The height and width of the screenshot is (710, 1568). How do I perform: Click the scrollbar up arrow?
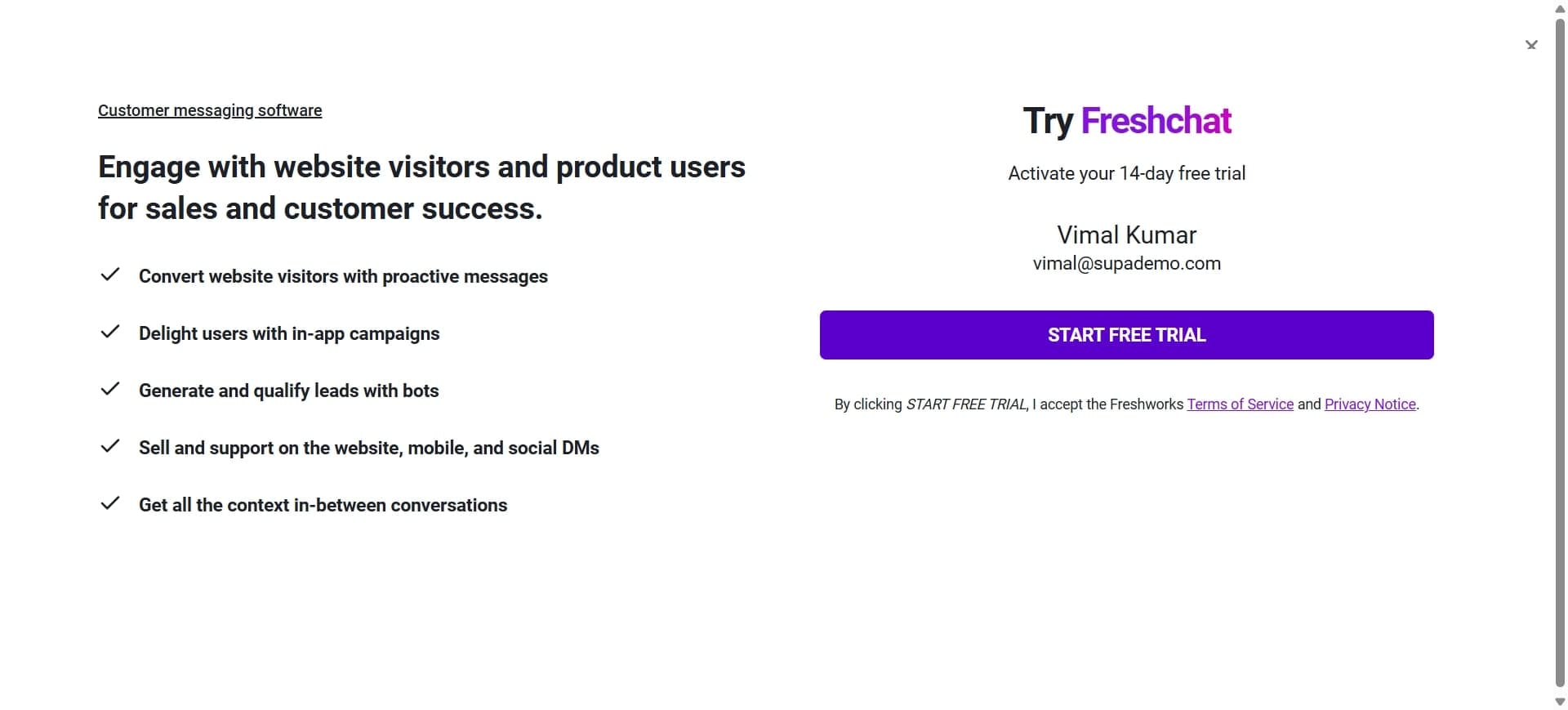tap(1560, 8)
